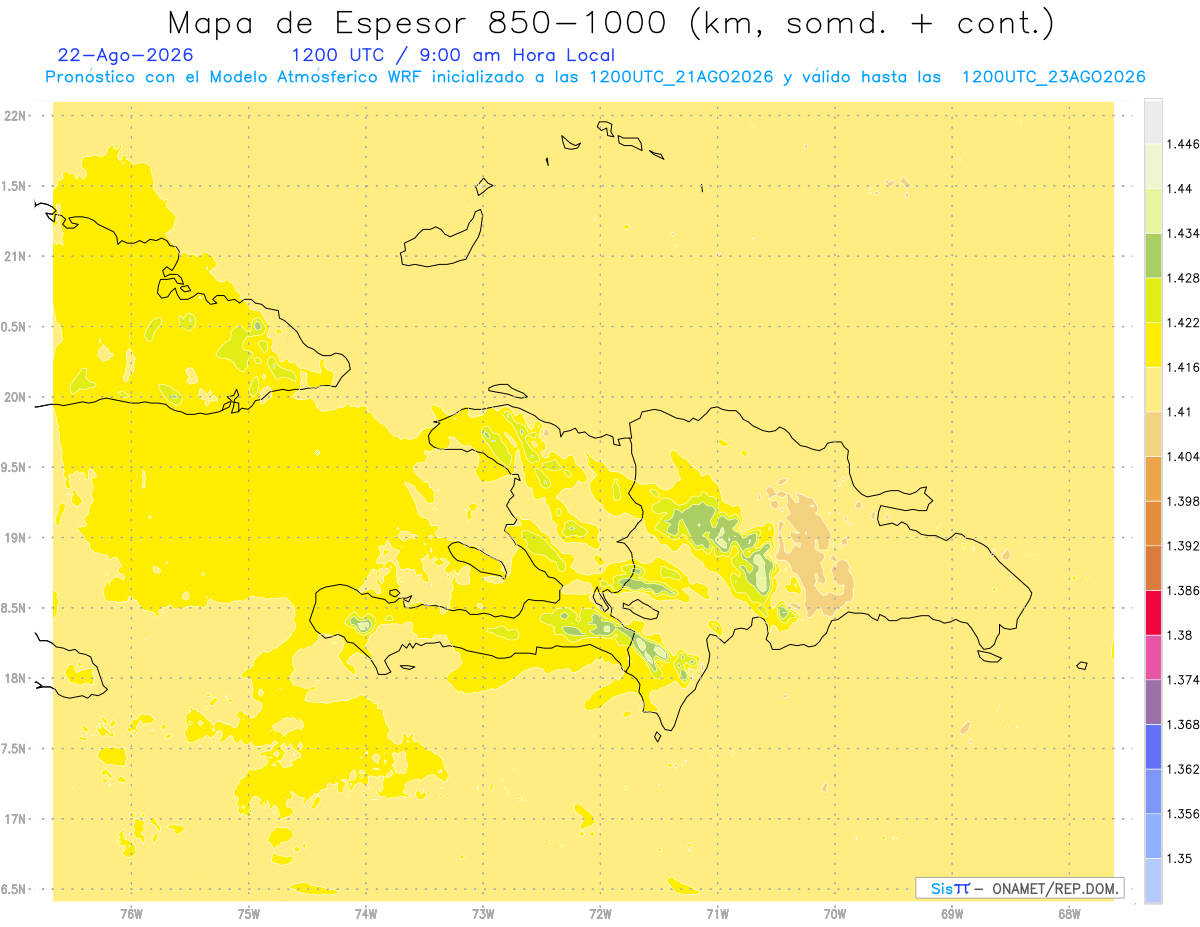
Task: Select the red colorbar segment between 1.38 and 1.386
Action: click(x=1153, y=613)
